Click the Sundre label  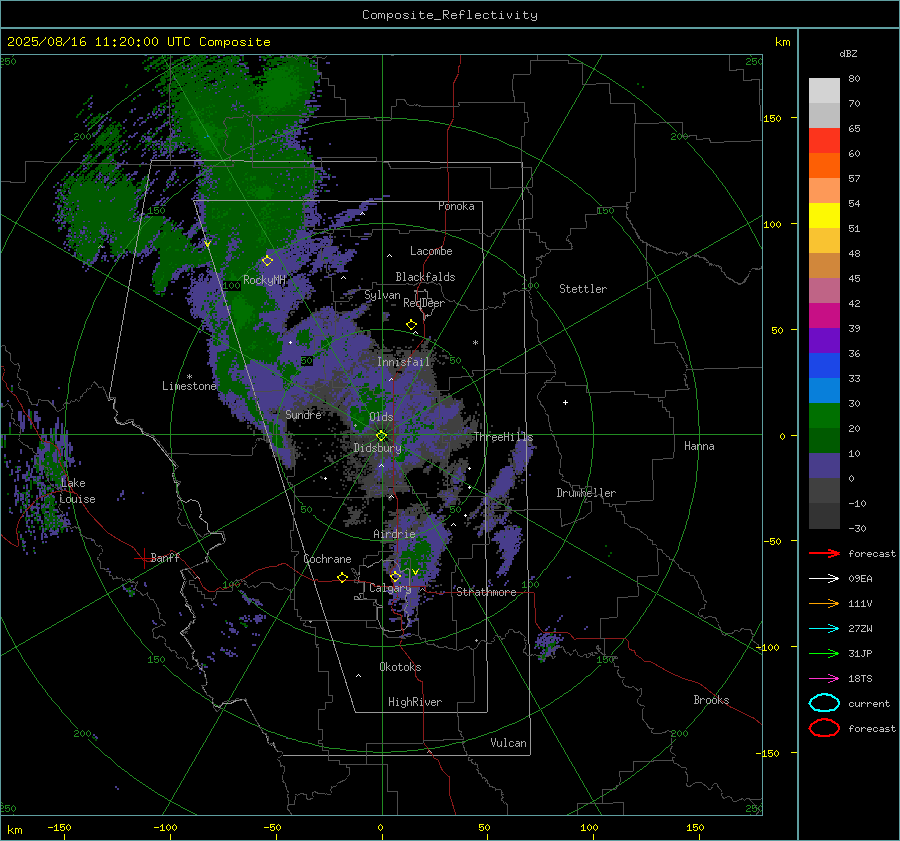tap(303, 414)
